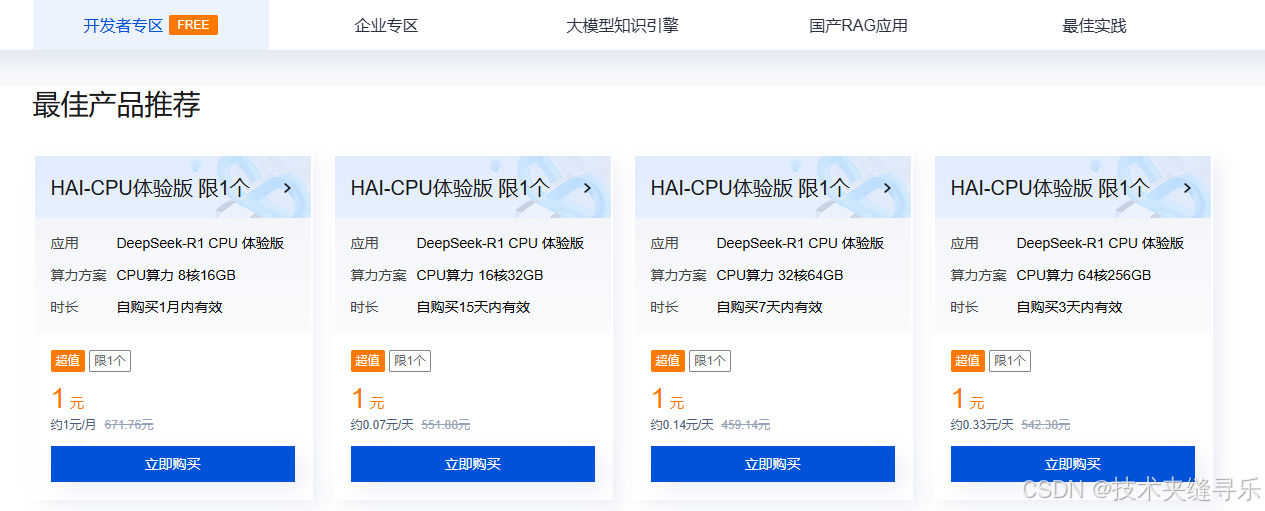Click the struck-through price 551.88元
This screenshot has height=511, width=1265.
[446, 425]
